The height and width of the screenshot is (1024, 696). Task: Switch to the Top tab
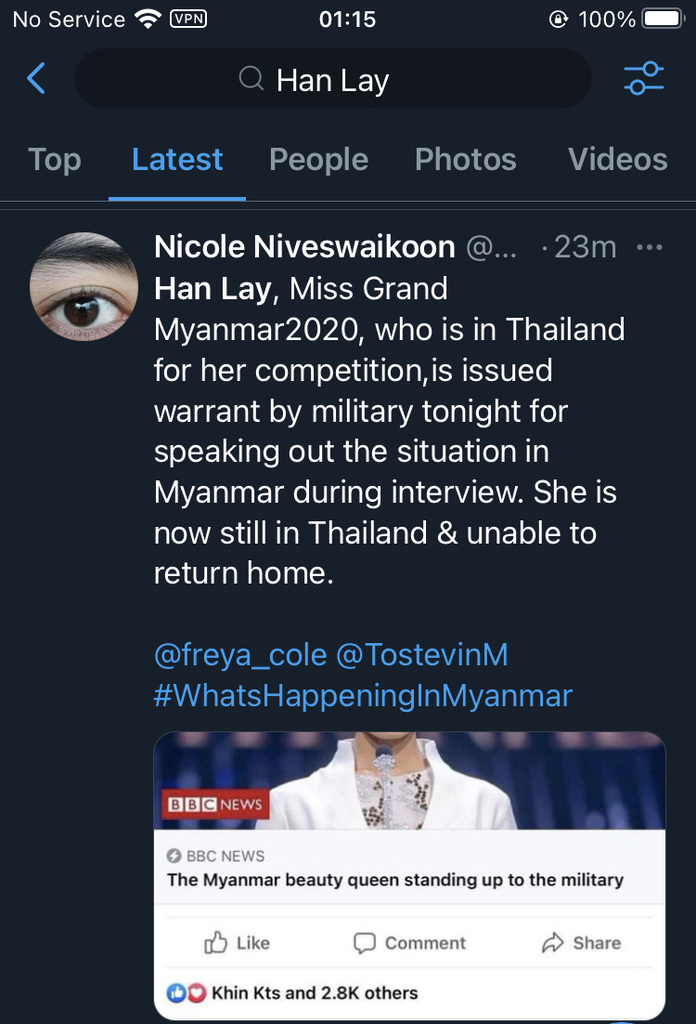pos(54,160)
